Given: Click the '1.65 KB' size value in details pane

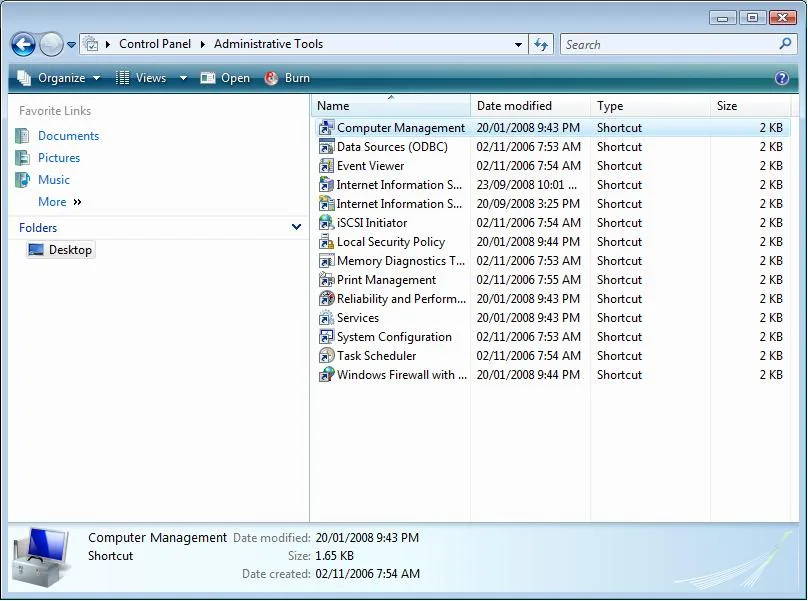Looking at the screenshot, I should 334,556.
